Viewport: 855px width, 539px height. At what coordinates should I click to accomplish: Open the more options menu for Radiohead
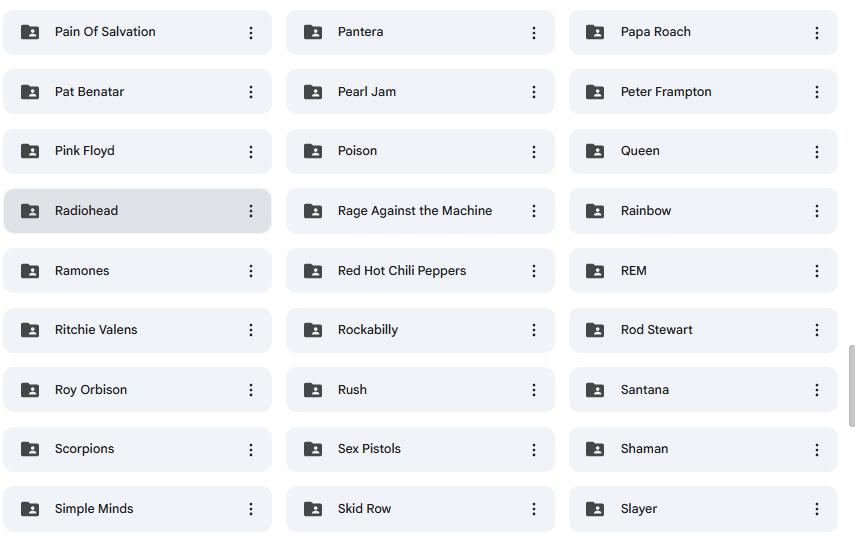[x=251, y=211]
